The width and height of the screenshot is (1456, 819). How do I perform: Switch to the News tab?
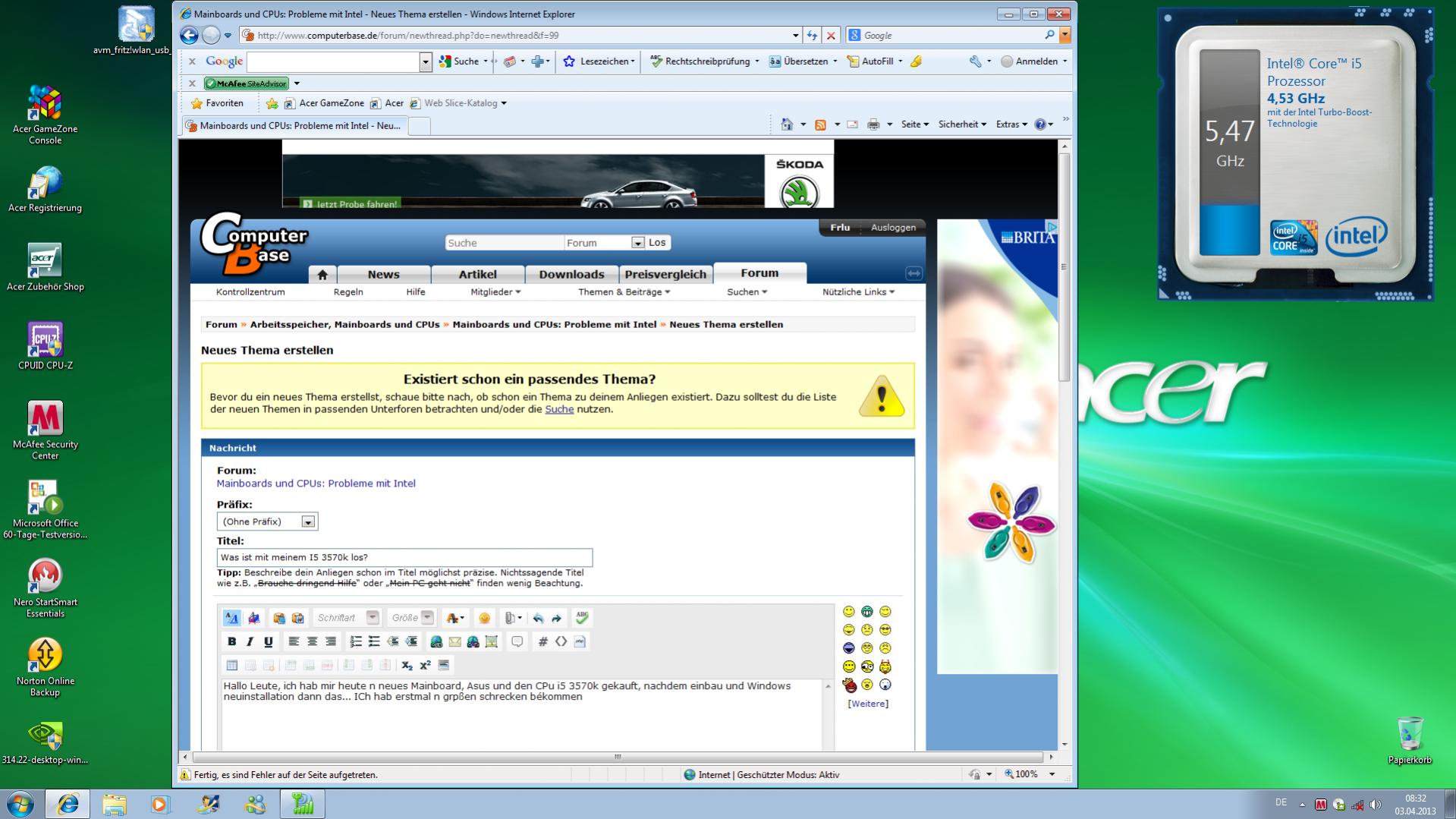(383, 275)
